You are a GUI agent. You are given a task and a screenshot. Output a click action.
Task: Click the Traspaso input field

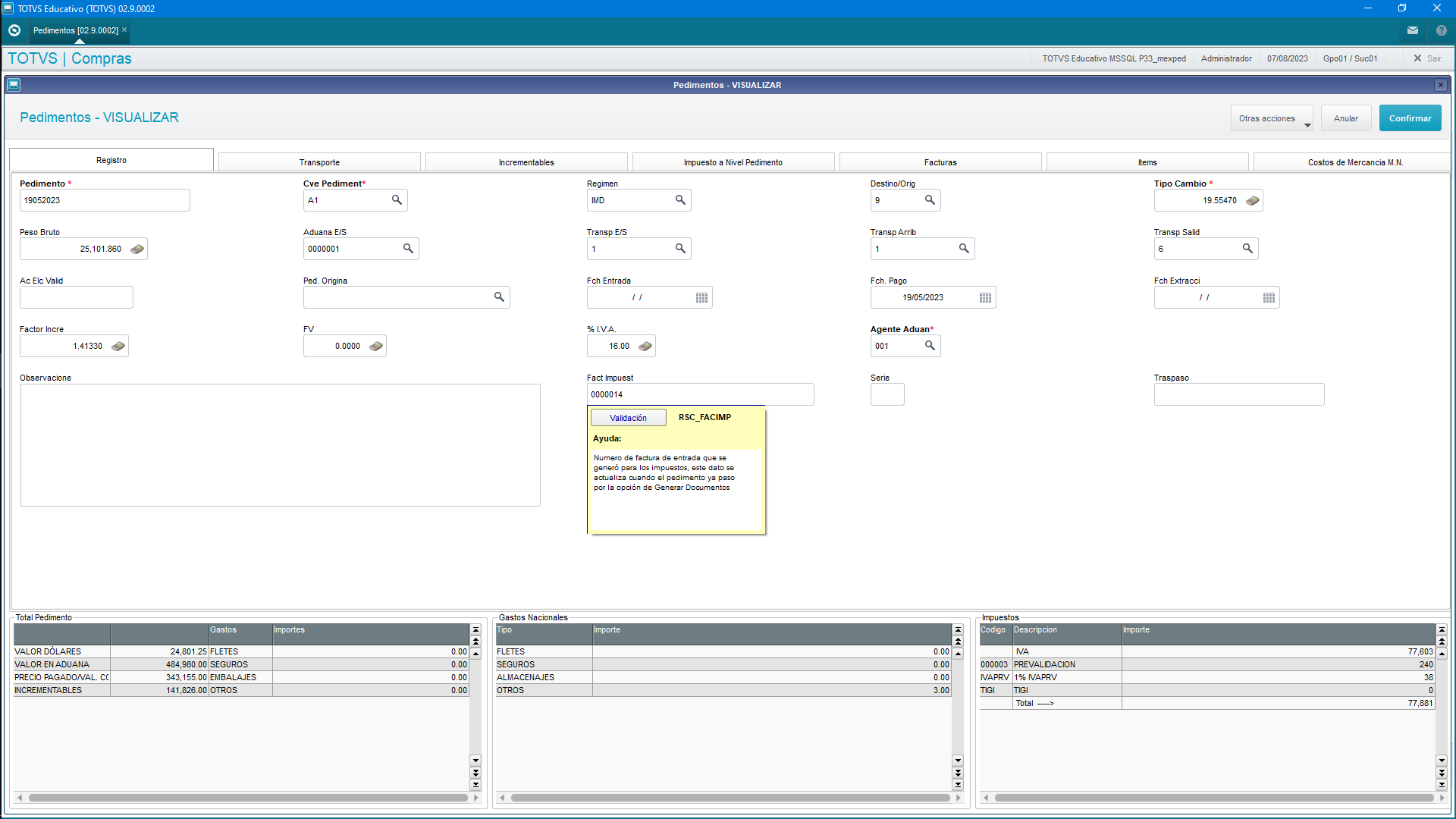[x=1239, y=394]
